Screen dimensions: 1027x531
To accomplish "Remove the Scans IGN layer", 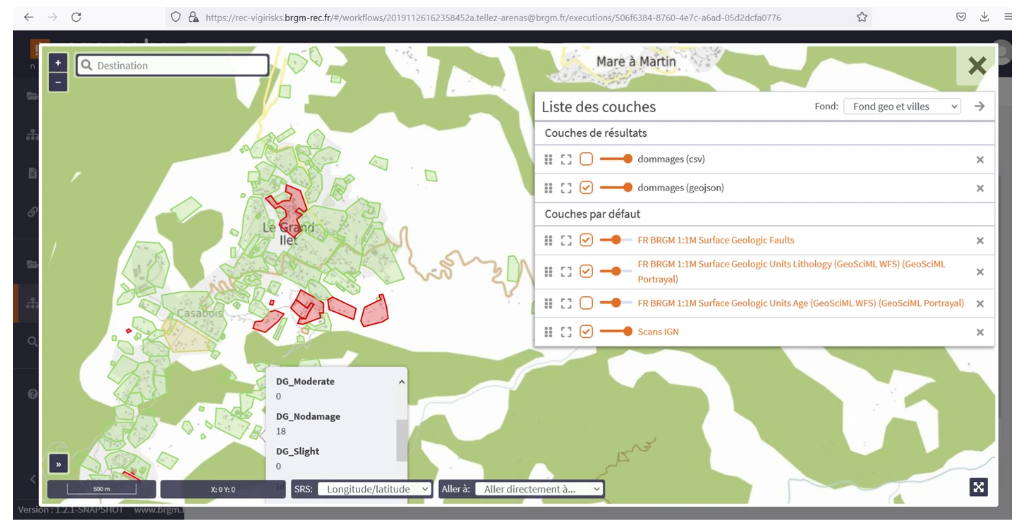I will pos(980,332).
